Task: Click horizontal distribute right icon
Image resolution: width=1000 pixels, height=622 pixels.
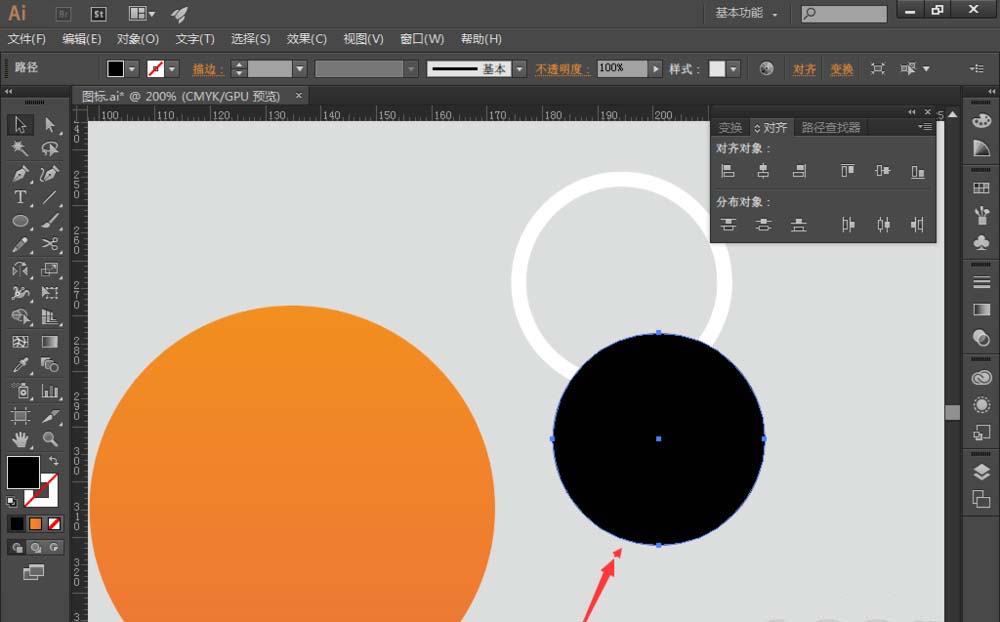Action: point(918,225)
